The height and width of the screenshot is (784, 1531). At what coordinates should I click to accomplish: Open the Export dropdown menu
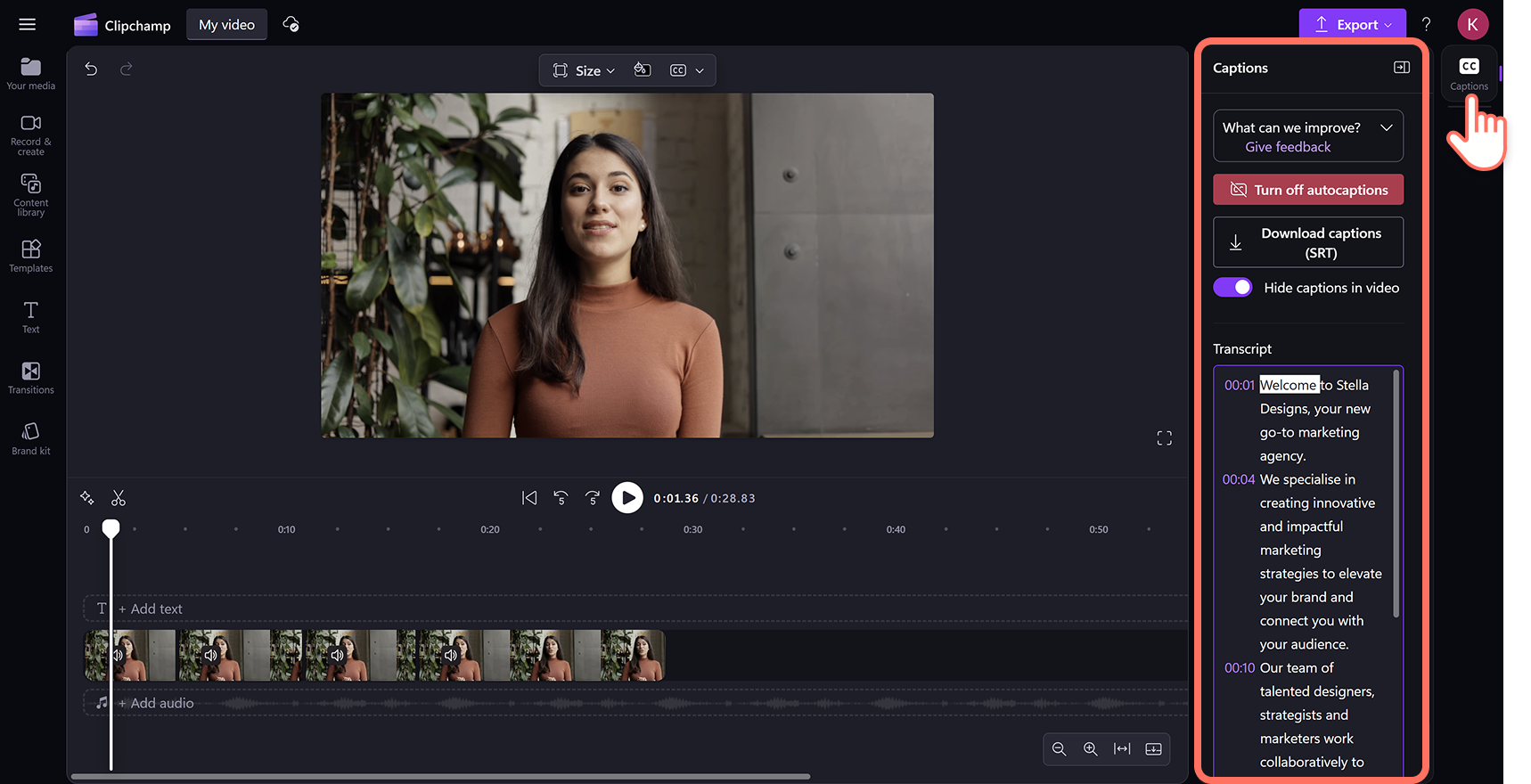click(x=1352, y=25)
